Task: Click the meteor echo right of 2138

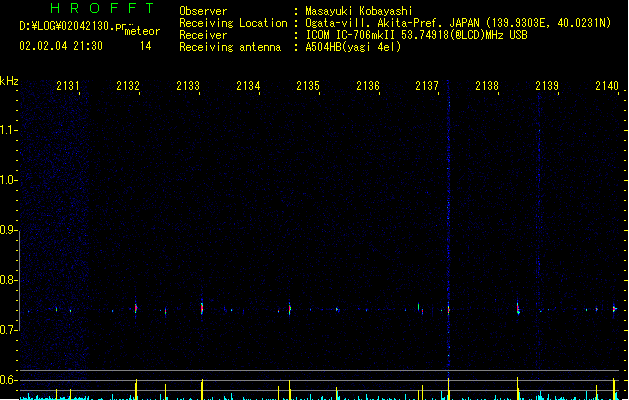Action: (518, 309)
